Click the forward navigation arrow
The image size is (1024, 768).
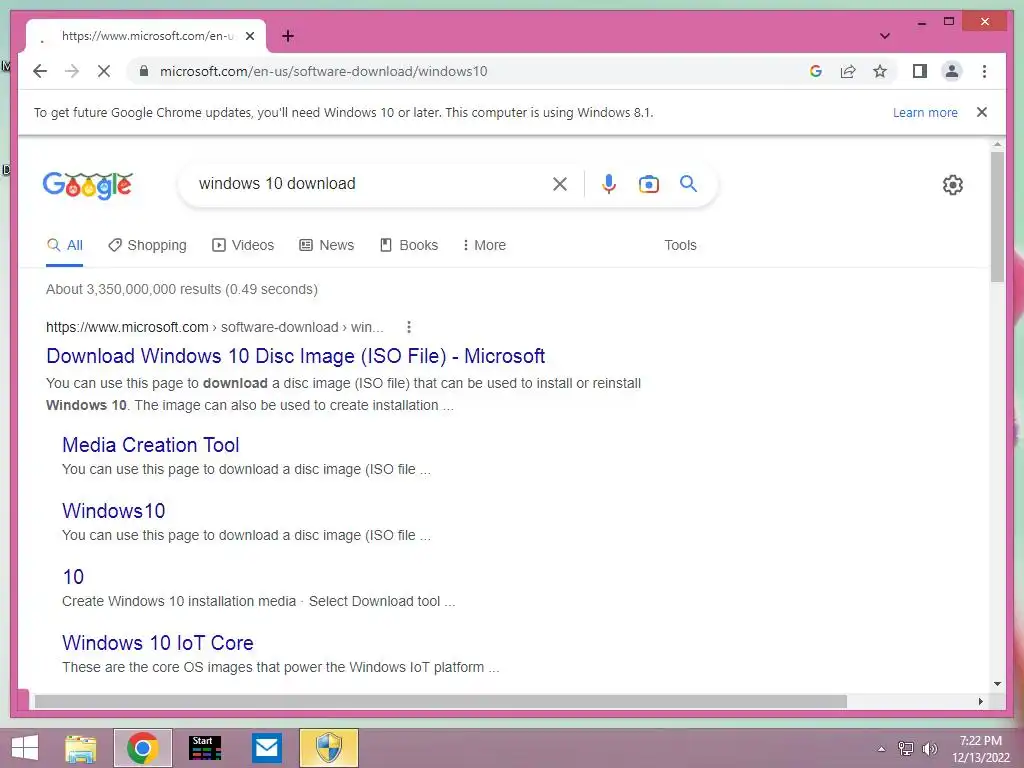pyautogui.click(x=72, y=71)
